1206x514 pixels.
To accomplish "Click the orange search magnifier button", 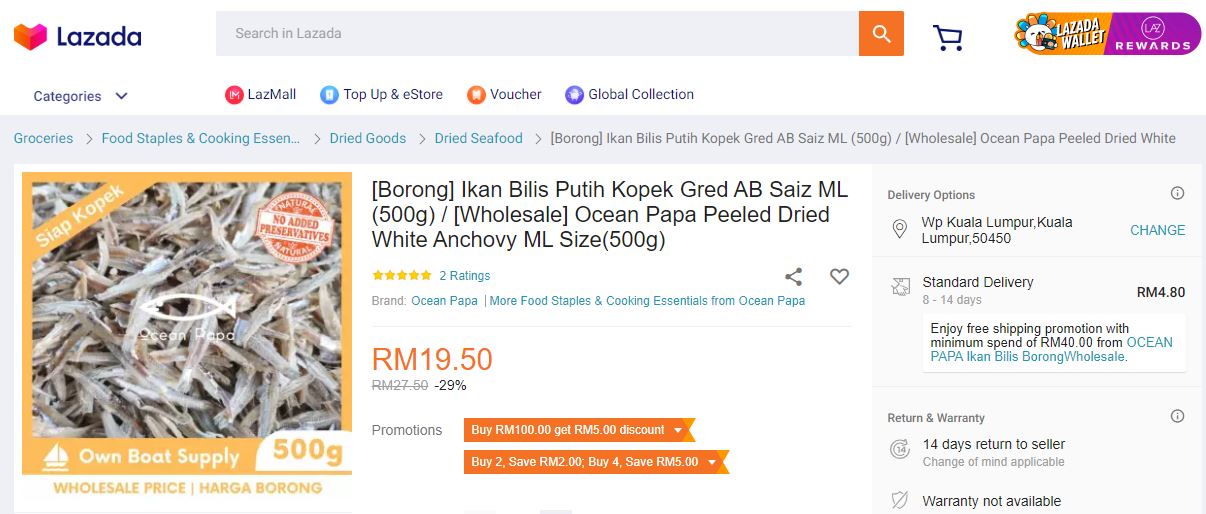I will click(881, 34).
